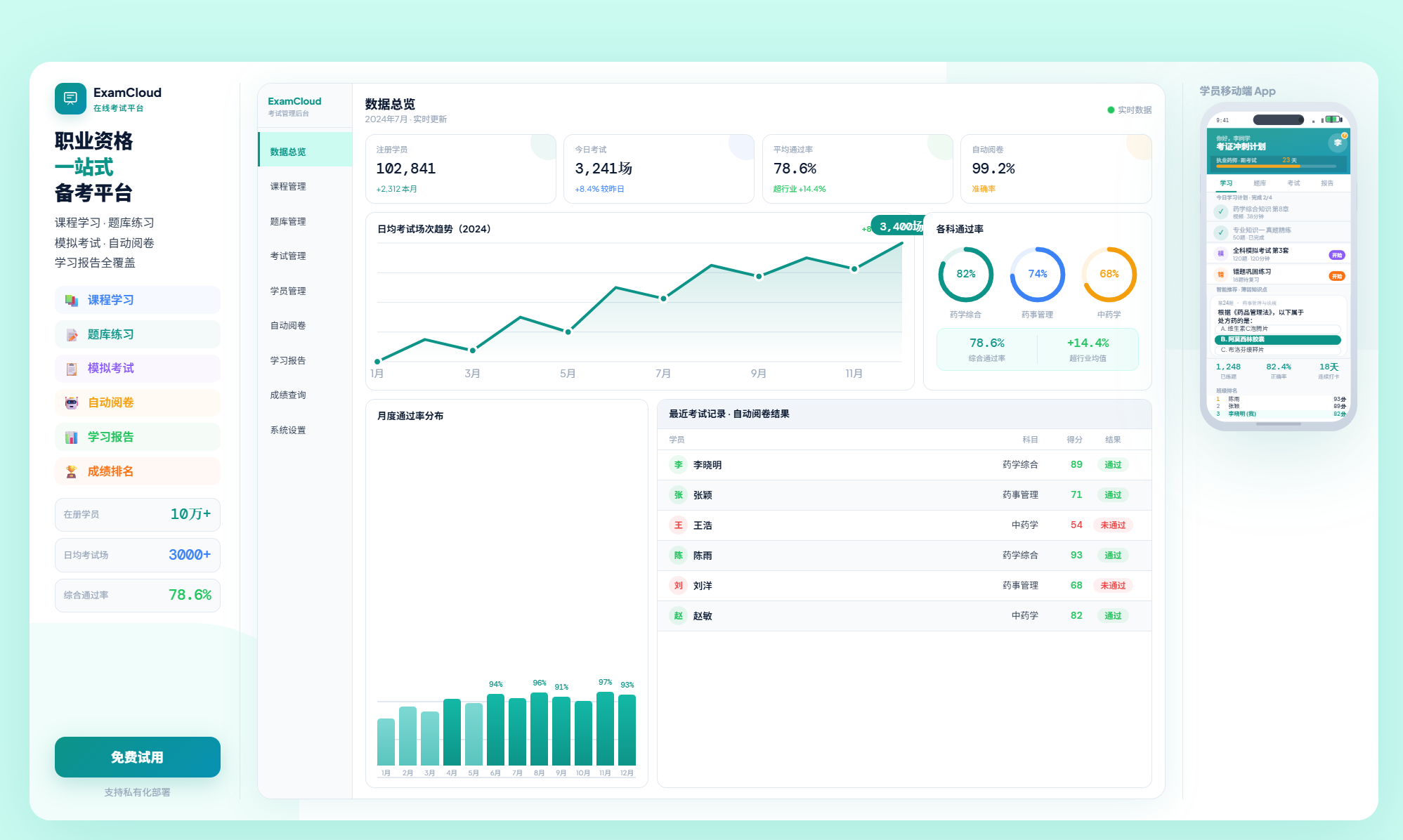This screenshot has width=1403, height=840.
Task: Click the 成绩排名 trophy icon
Action: (x=72, y=471)
